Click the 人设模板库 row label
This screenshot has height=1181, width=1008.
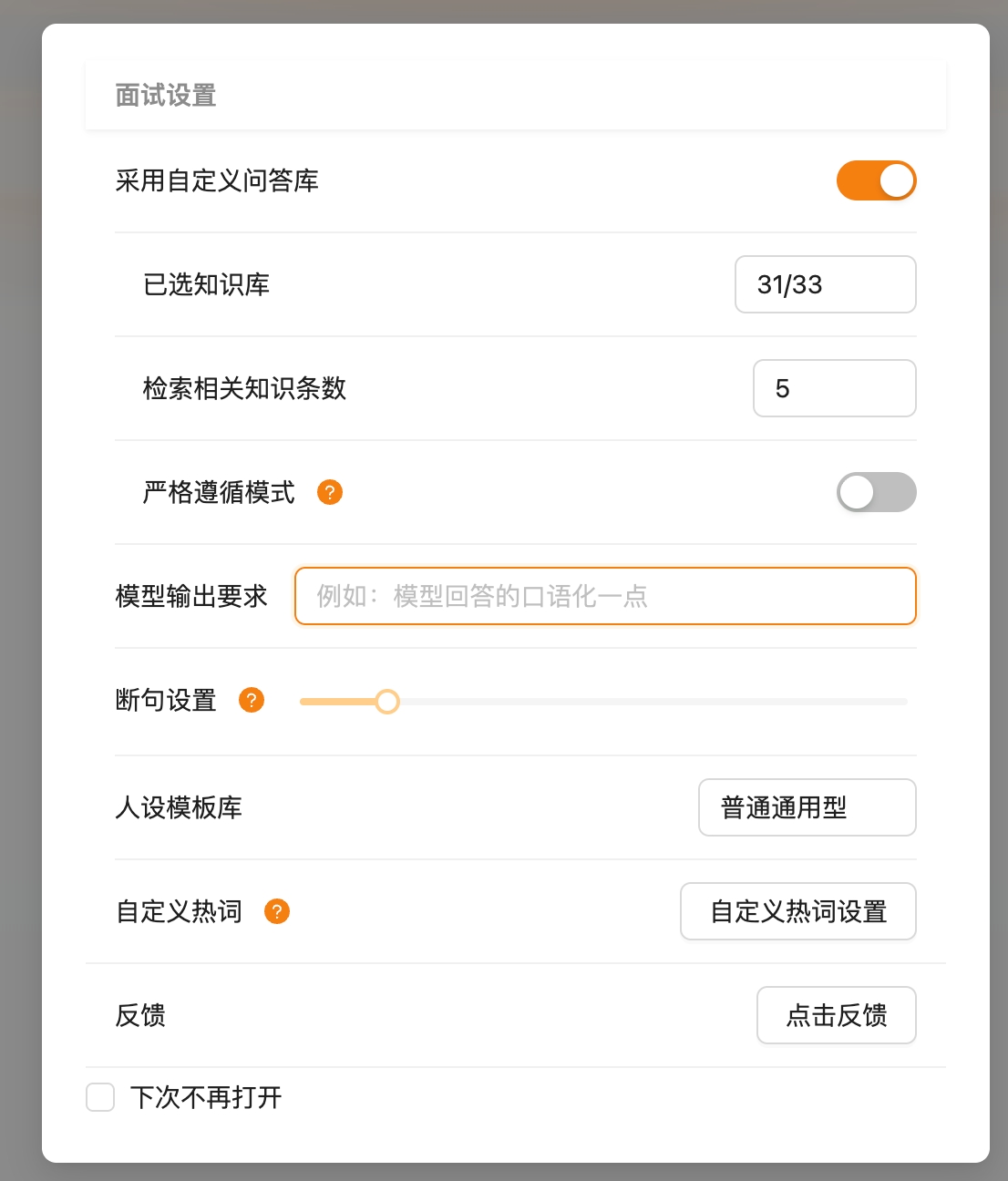tap(179, 807)
